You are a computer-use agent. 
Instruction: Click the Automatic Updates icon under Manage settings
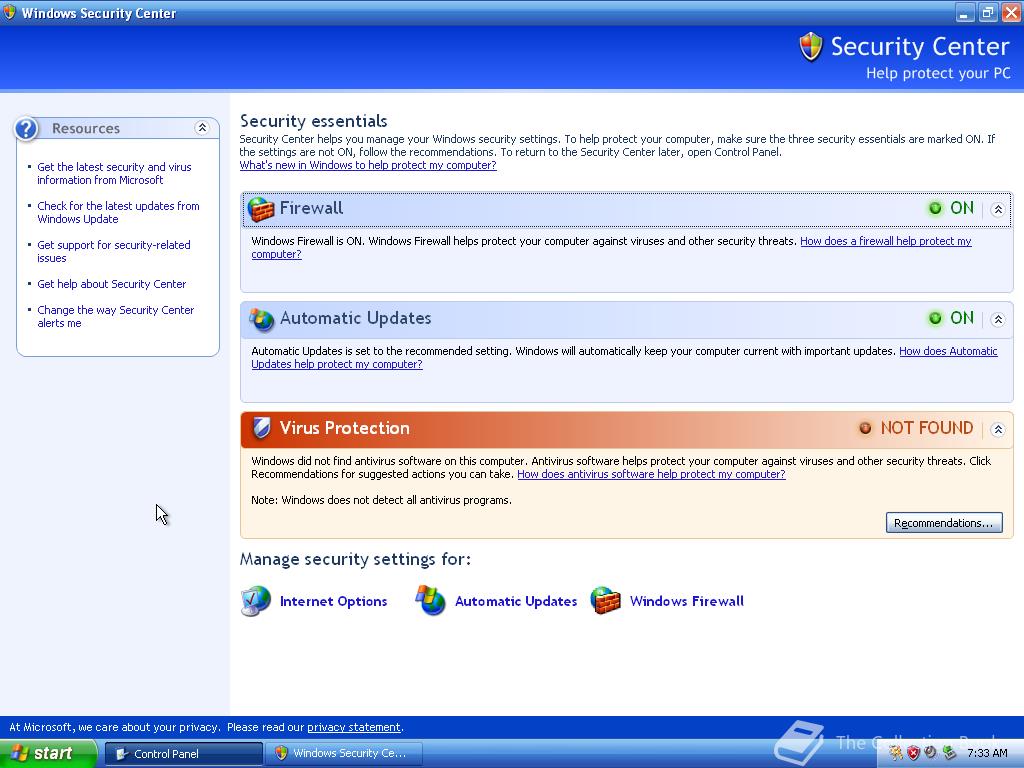pos(430,601)
